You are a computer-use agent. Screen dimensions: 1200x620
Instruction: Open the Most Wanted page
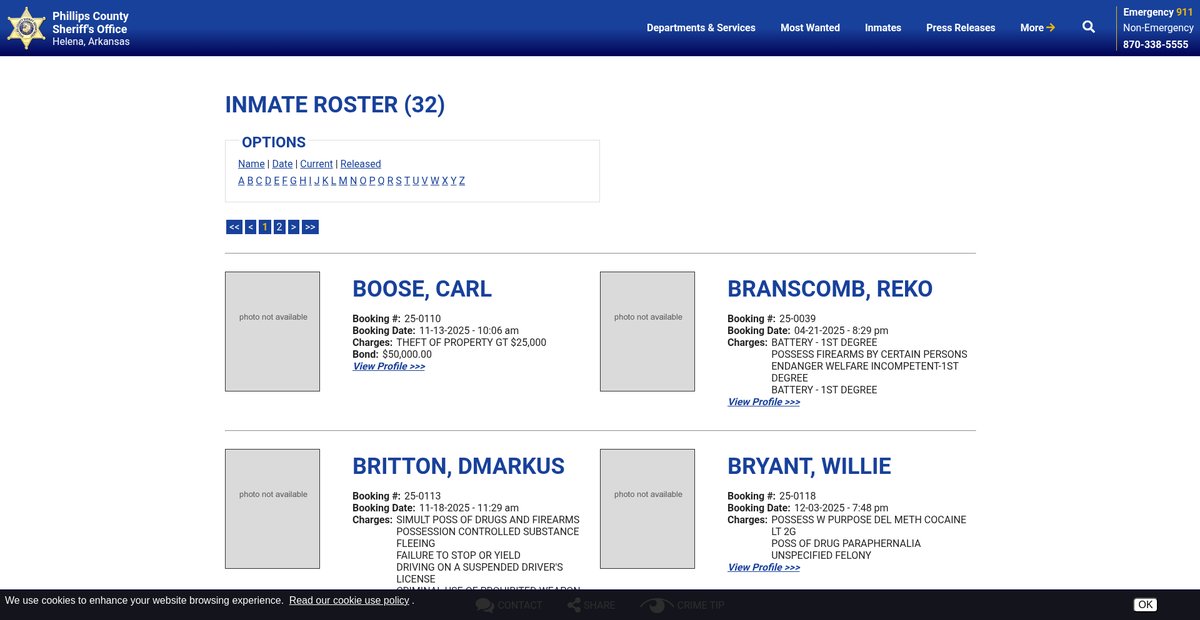809,28
